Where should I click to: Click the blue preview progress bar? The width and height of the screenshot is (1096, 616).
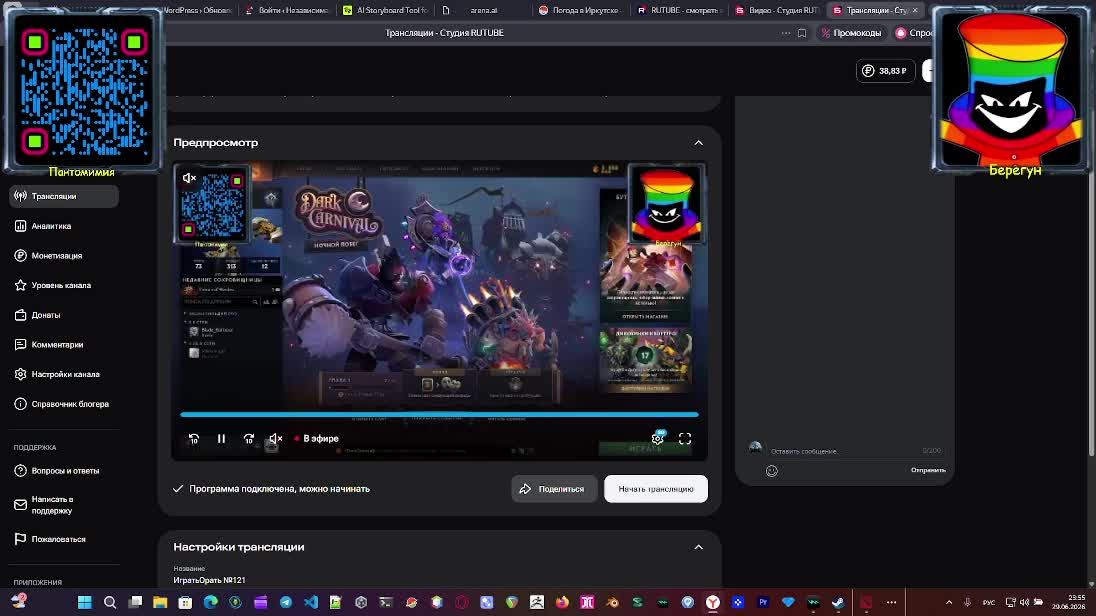439,415
